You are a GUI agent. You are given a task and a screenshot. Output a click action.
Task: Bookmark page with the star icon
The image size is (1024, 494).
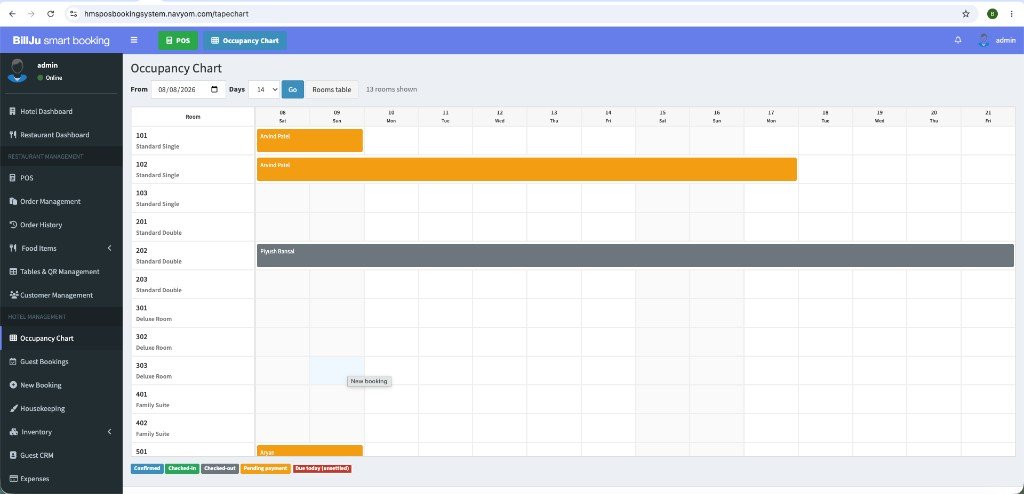coord(966,14)
